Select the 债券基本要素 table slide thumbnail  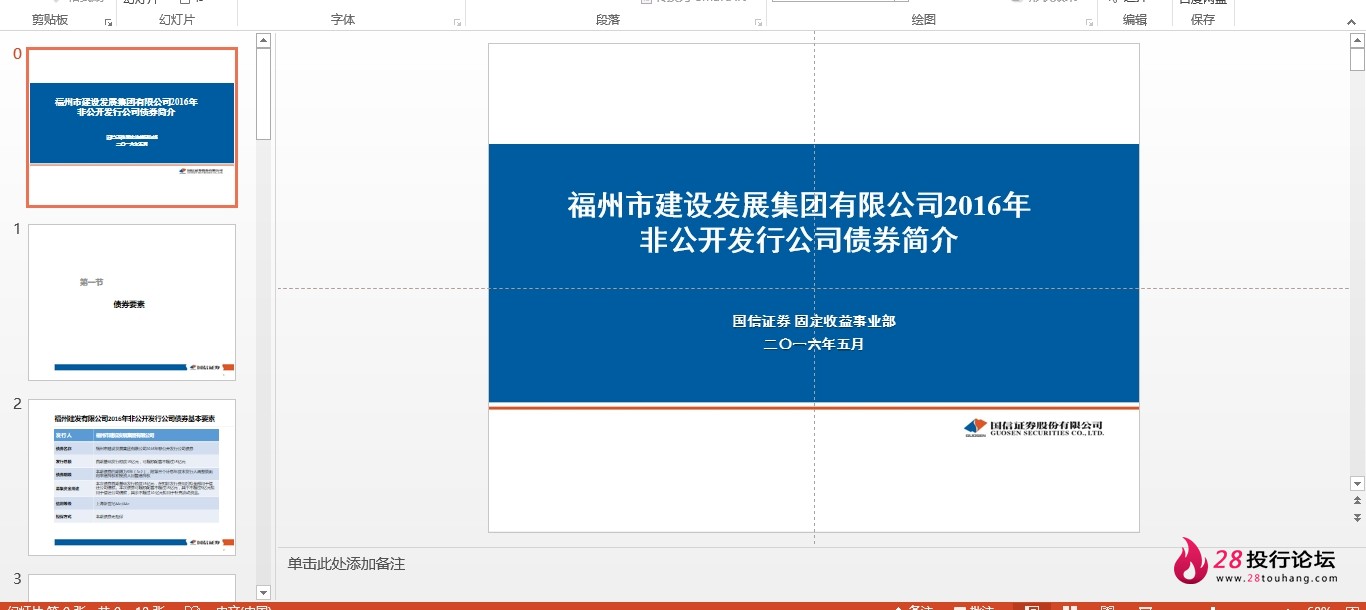pos(132,477)
